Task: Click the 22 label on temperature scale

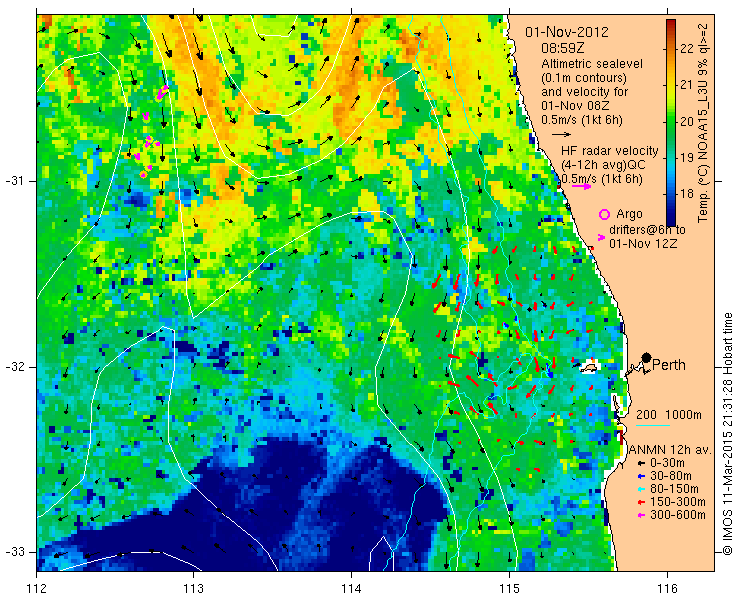Action: pyautogui.click(x=687, y=49)
